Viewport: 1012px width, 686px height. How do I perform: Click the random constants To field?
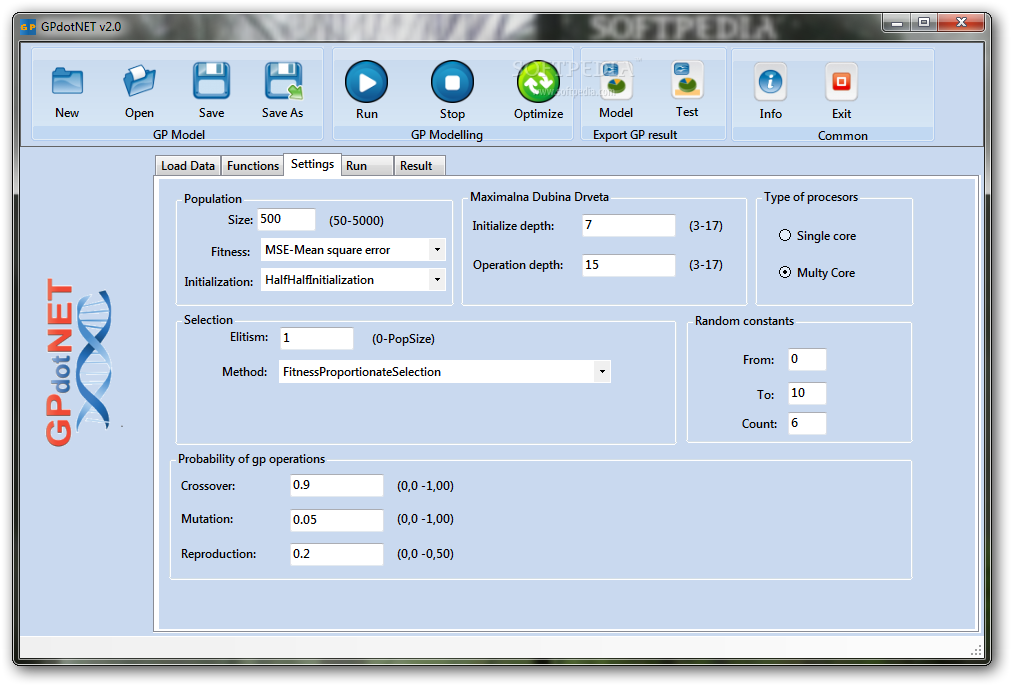coord(807,393)
